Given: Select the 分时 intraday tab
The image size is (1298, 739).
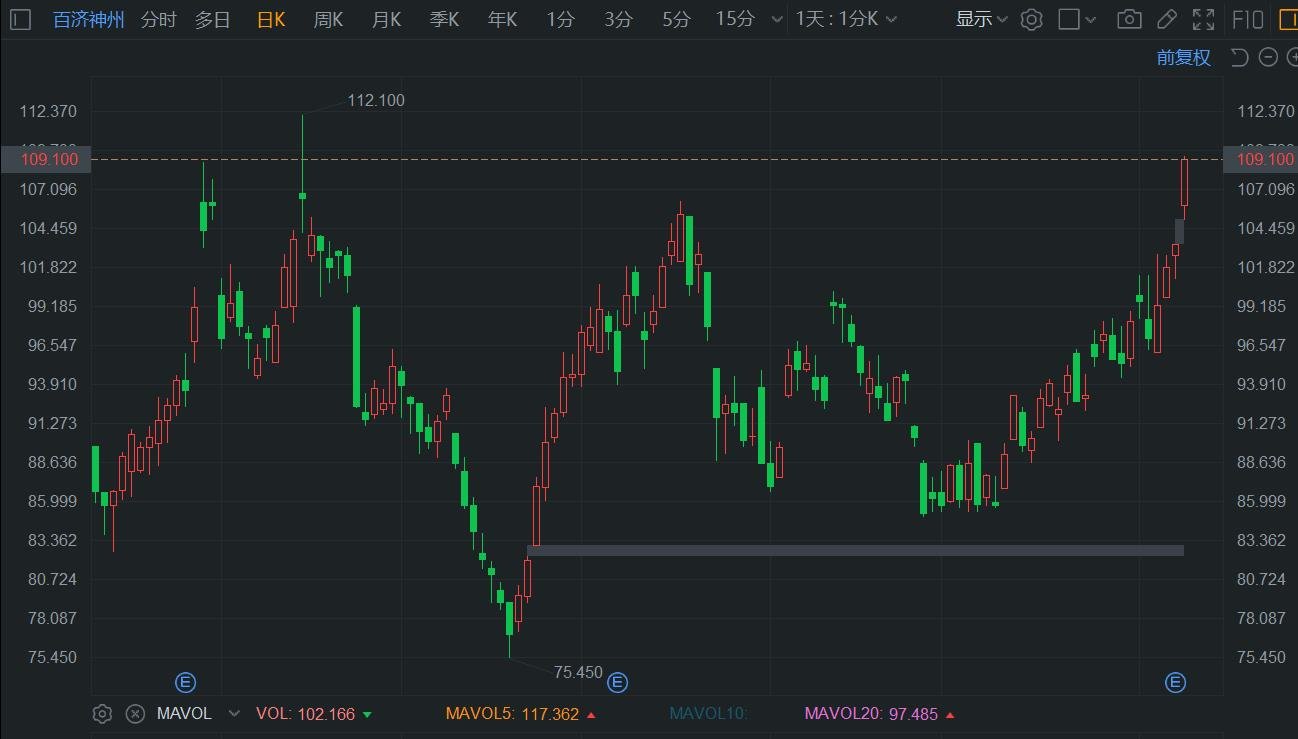Looking at the screenshot, I should (158, 19).
